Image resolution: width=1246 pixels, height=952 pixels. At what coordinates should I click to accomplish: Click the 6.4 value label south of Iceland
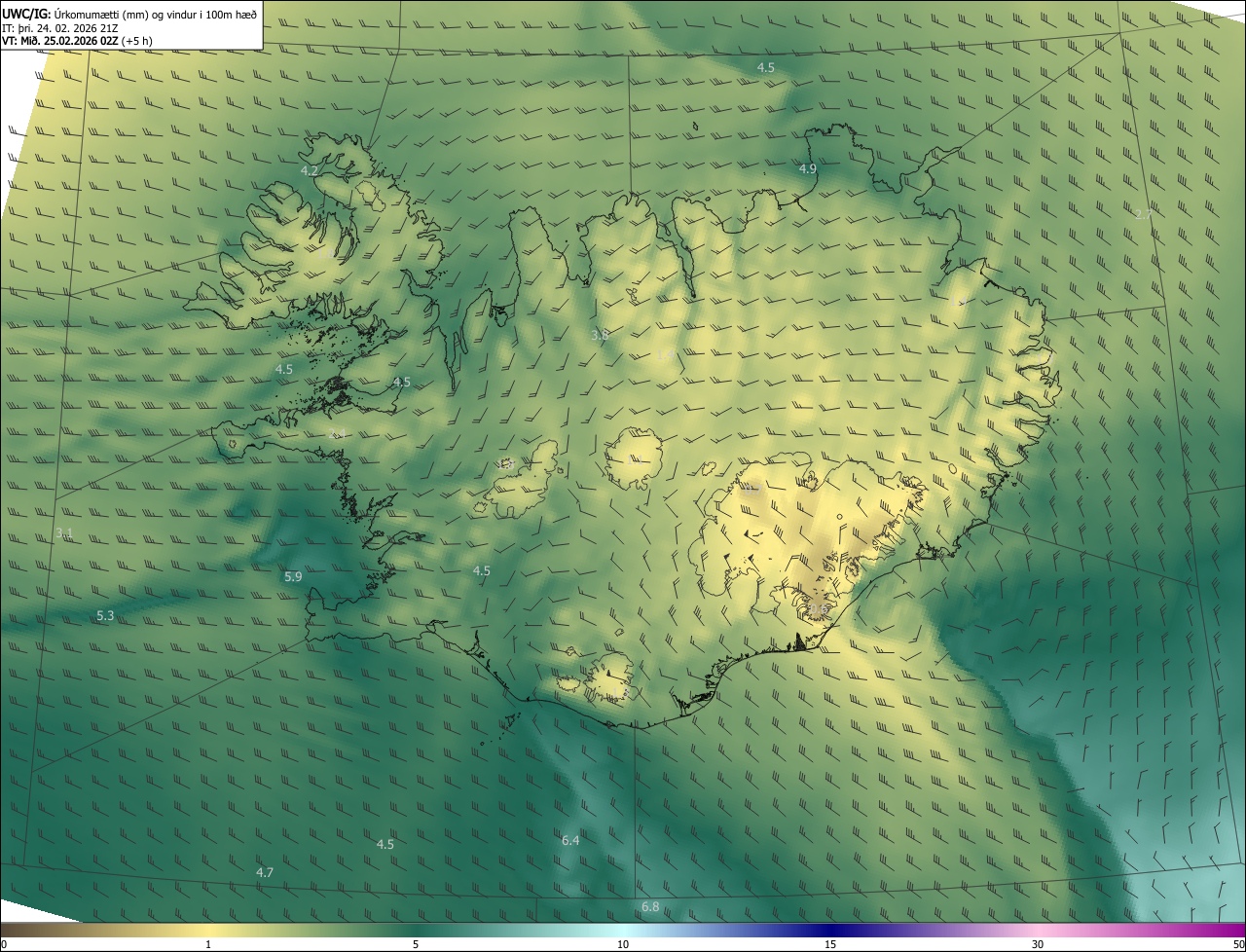coord(570,840)
